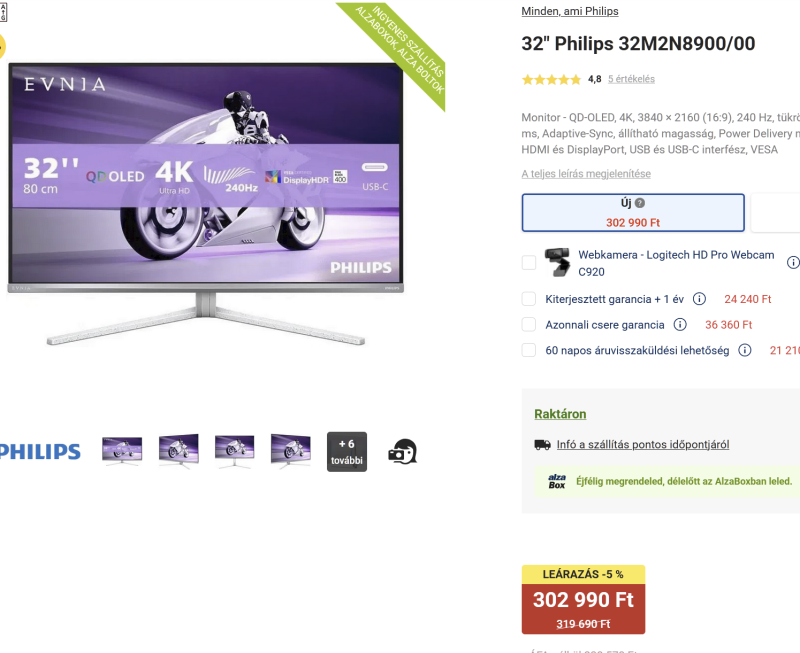
Task: Click info icon beside Kiterjesztett garancia
Action: click(x=699, y=299)
